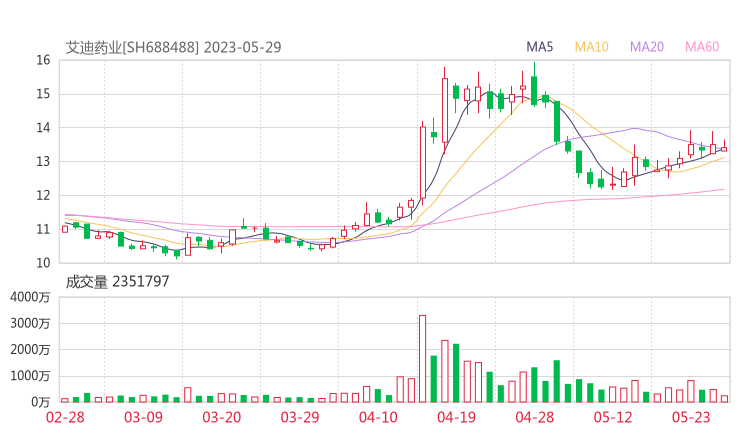The height and width of the screenshot is (440, 740).
Task: Click the 02-28 date axis label
Action: [x=65, y=417]
